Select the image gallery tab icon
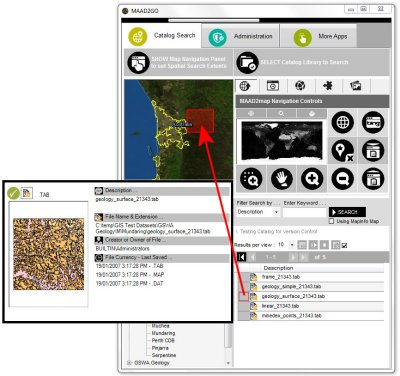This screenshot has width=400, height=376. (356, 86)
